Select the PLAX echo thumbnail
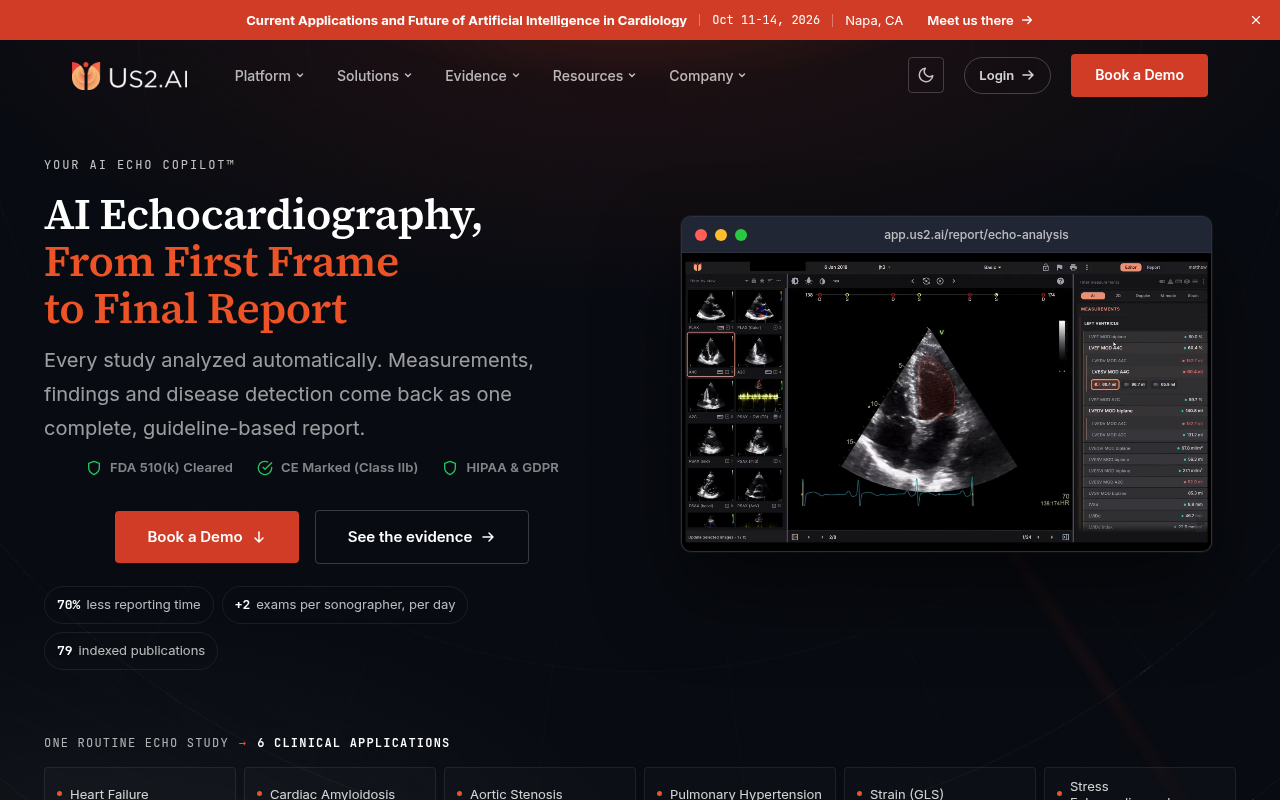1280x800 pixels. (x=711, y=310)
